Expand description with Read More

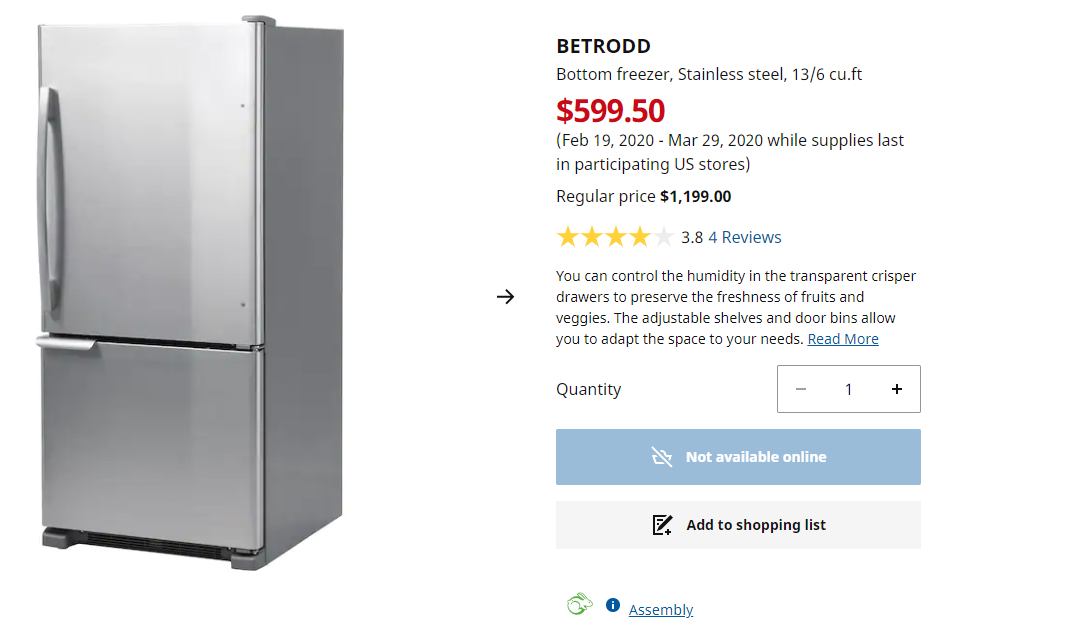coord(843,339)
